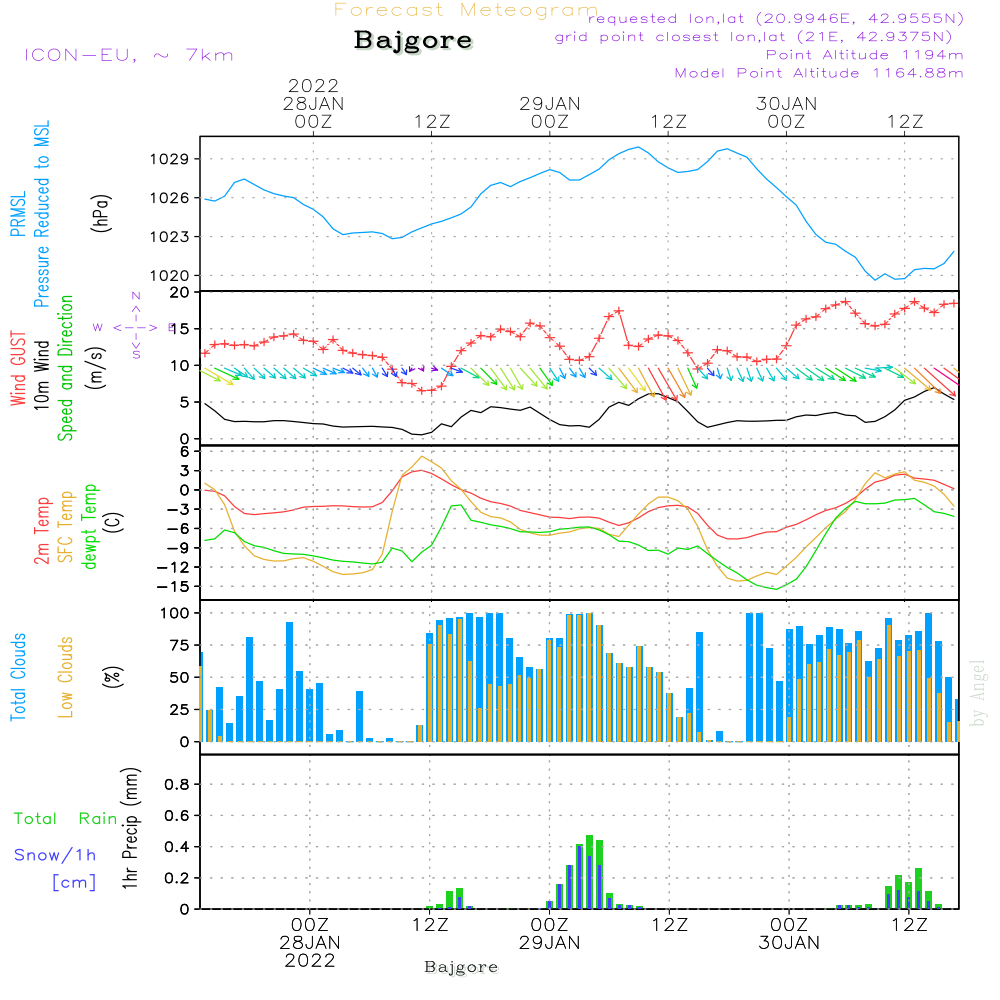Click the bottom-axis '00Z 29JAN' label

click(549, 934)
